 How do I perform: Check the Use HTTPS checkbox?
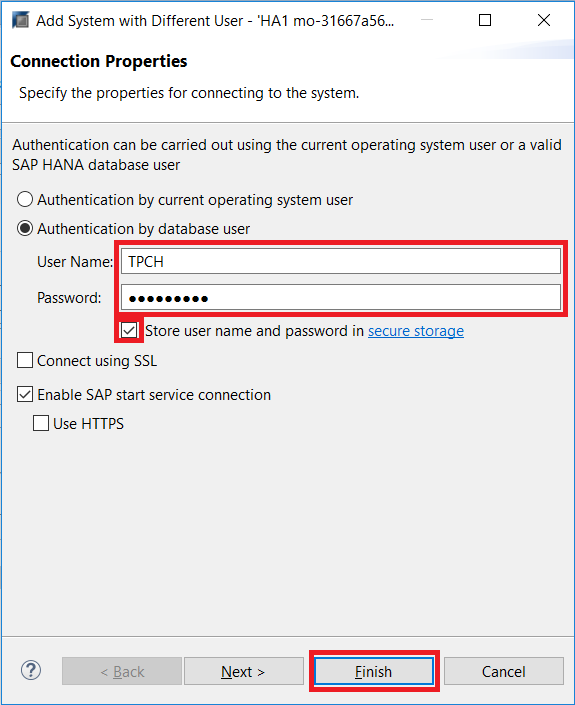pos(41,423)
